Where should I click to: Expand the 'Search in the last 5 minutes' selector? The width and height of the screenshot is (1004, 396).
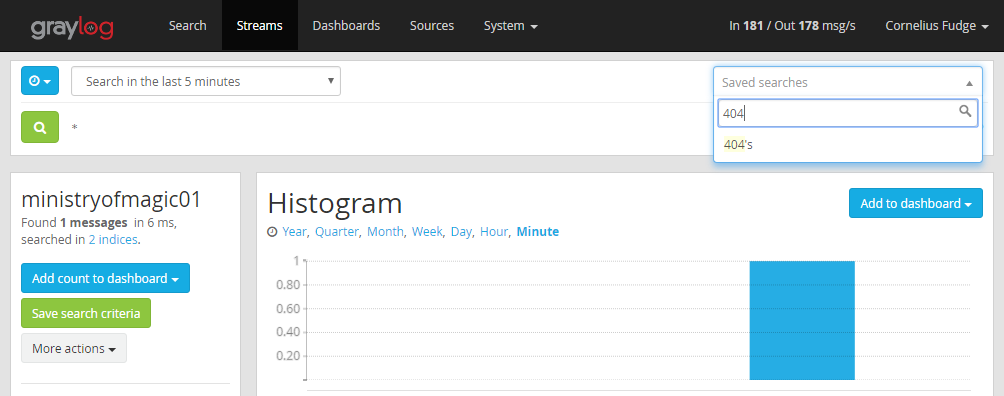(x=206, y=81)
